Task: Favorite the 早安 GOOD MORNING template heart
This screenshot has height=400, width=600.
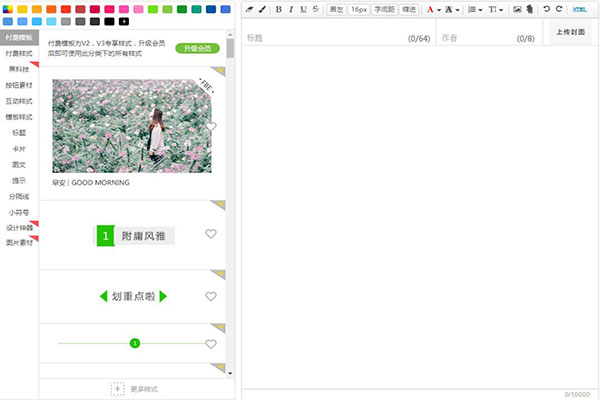Action: click(211, 127)
